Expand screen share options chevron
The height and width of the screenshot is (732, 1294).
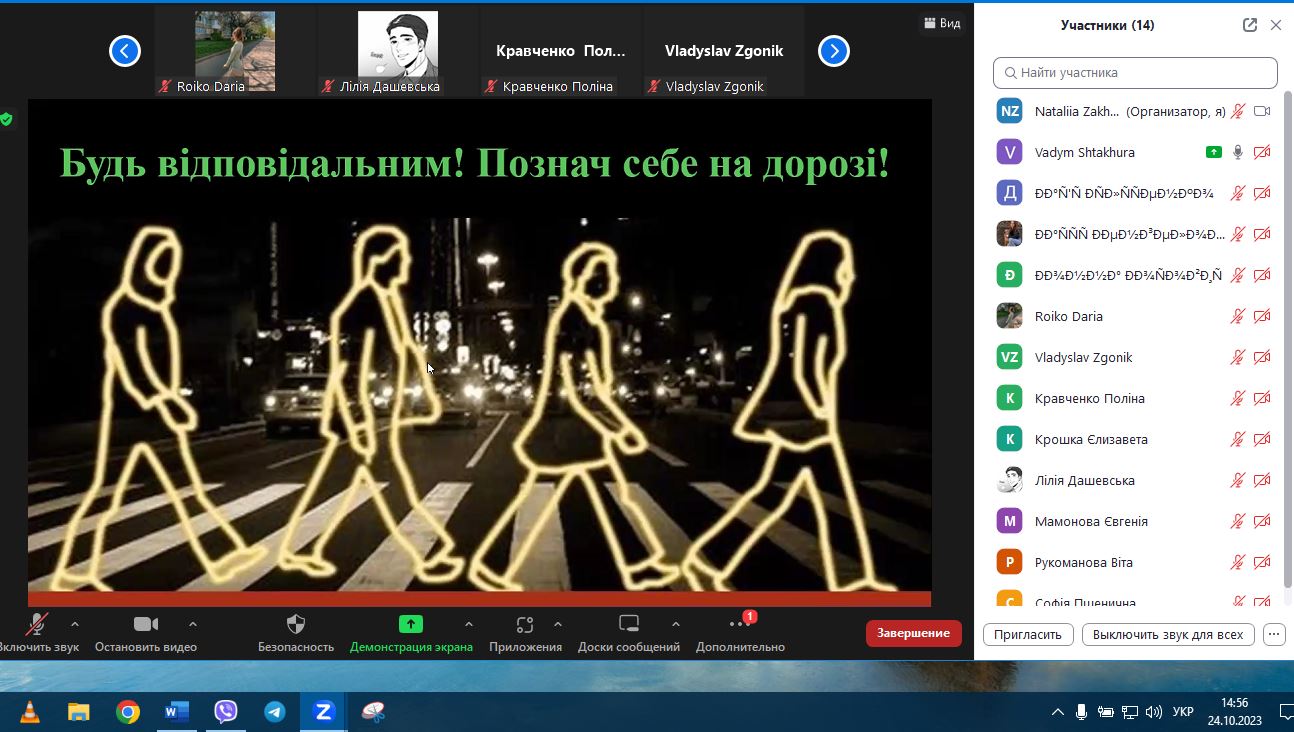(x=469, y=624)
